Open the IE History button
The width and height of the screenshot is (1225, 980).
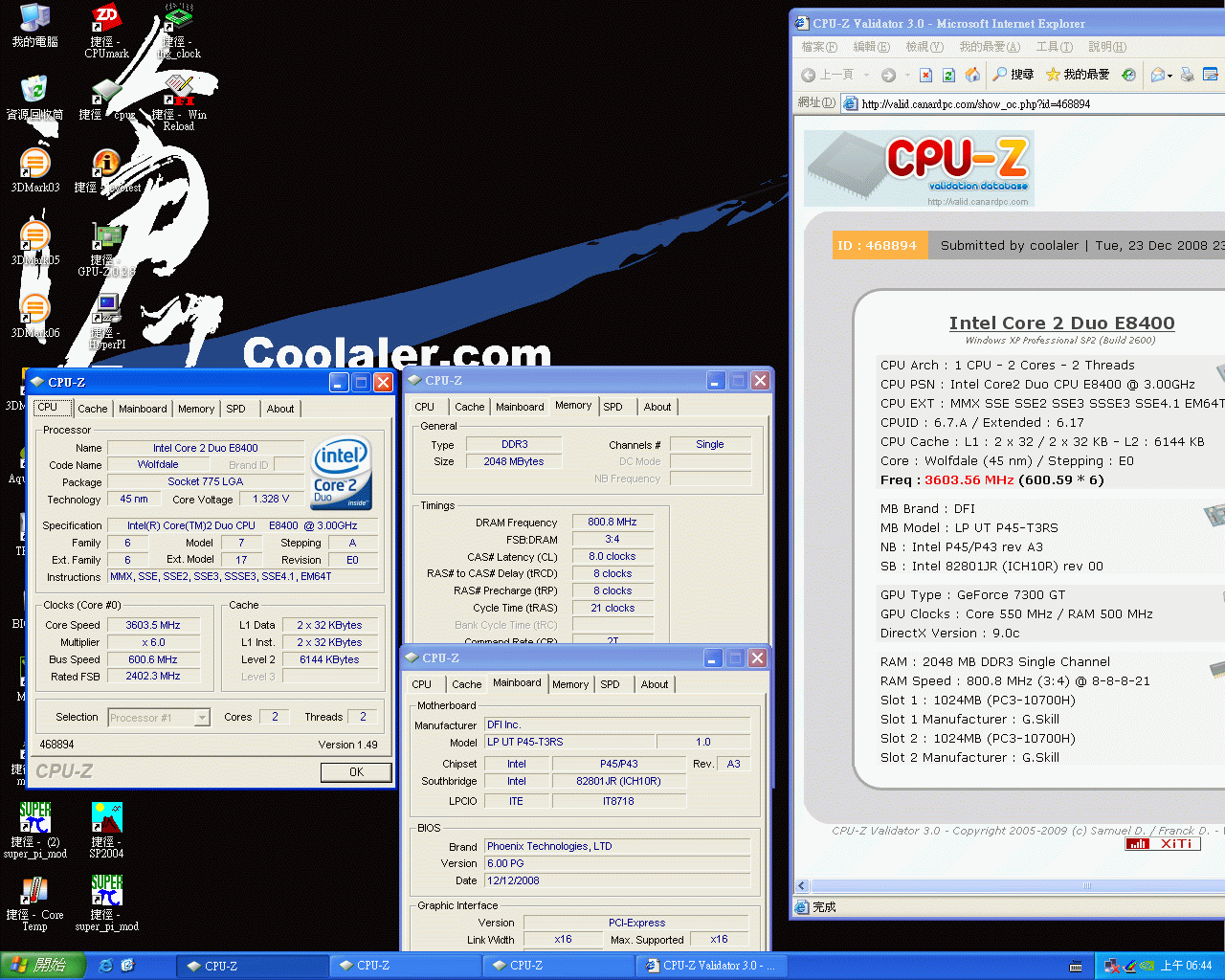click(x=1129, y=75)
